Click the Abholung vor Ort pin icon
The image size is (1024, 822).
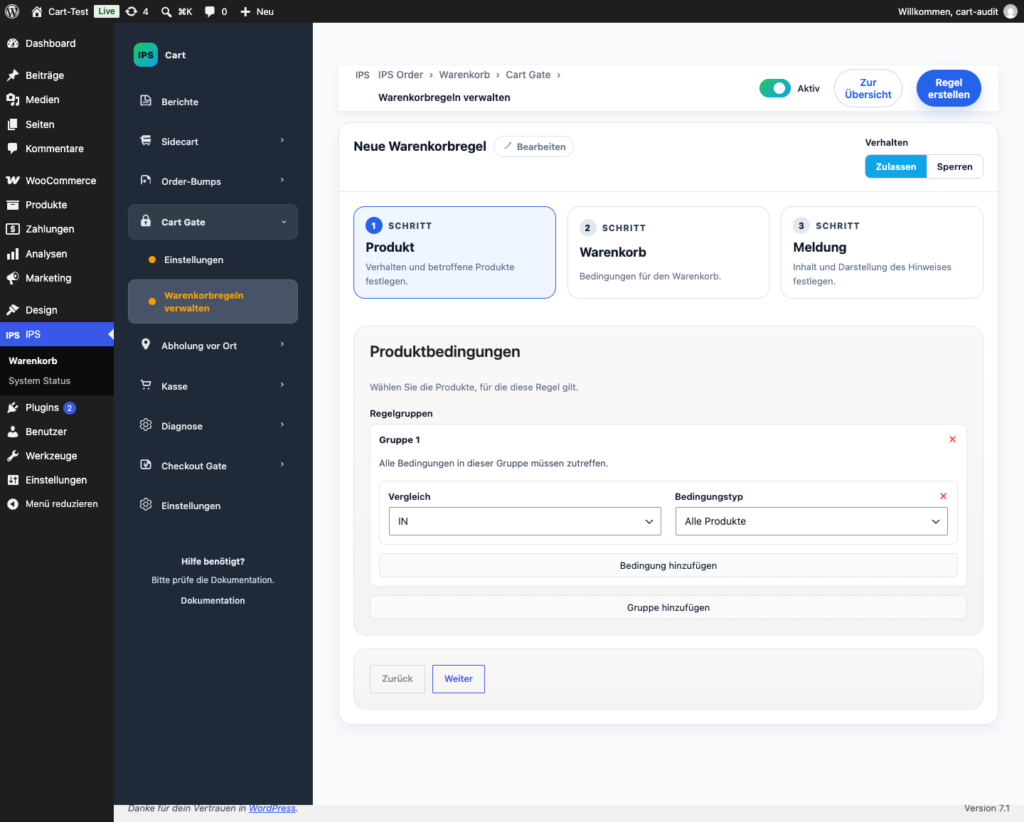tap(146, 345)
